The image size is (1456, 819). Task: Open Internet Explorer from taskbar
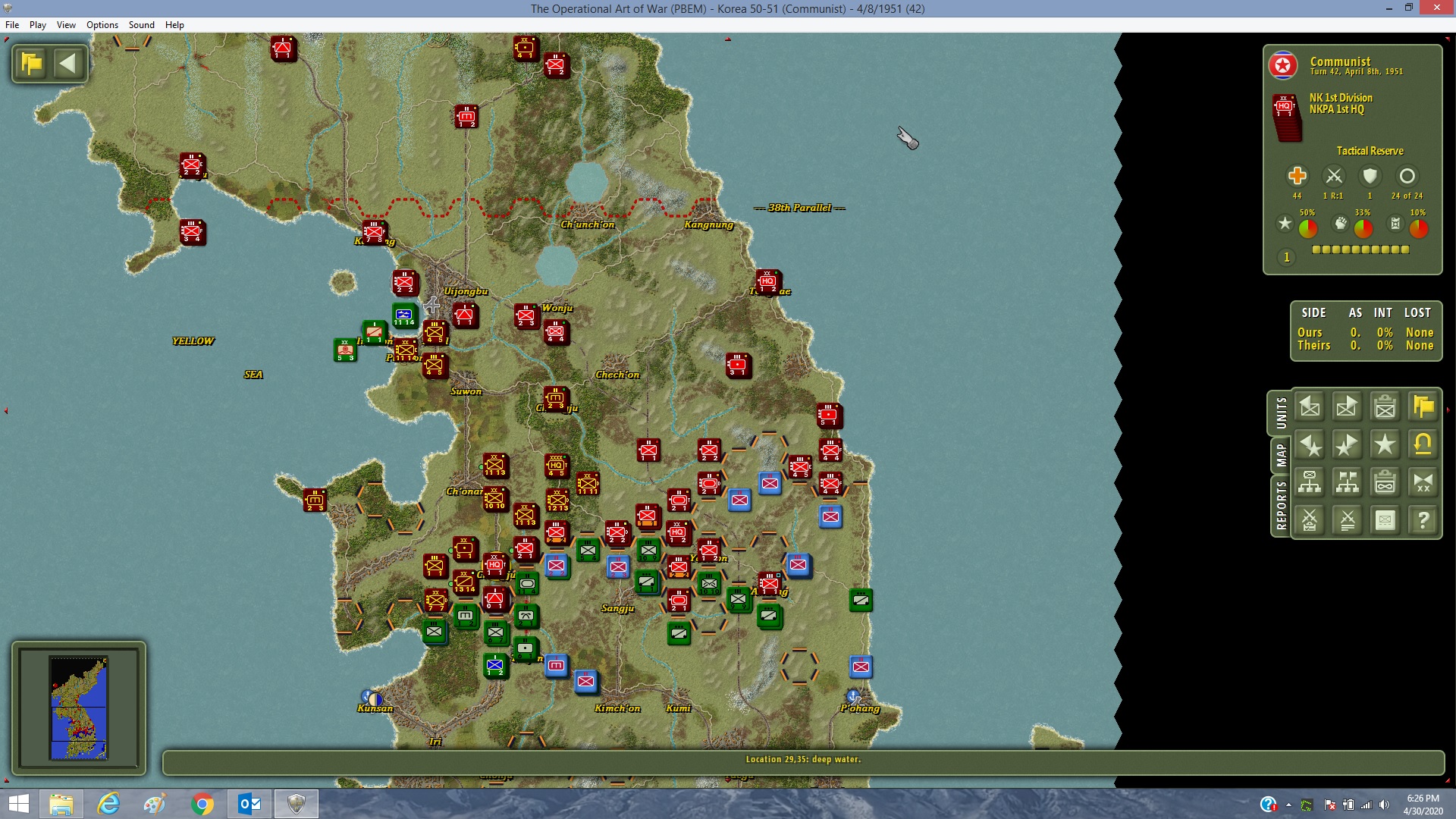(x=108, y=804)
